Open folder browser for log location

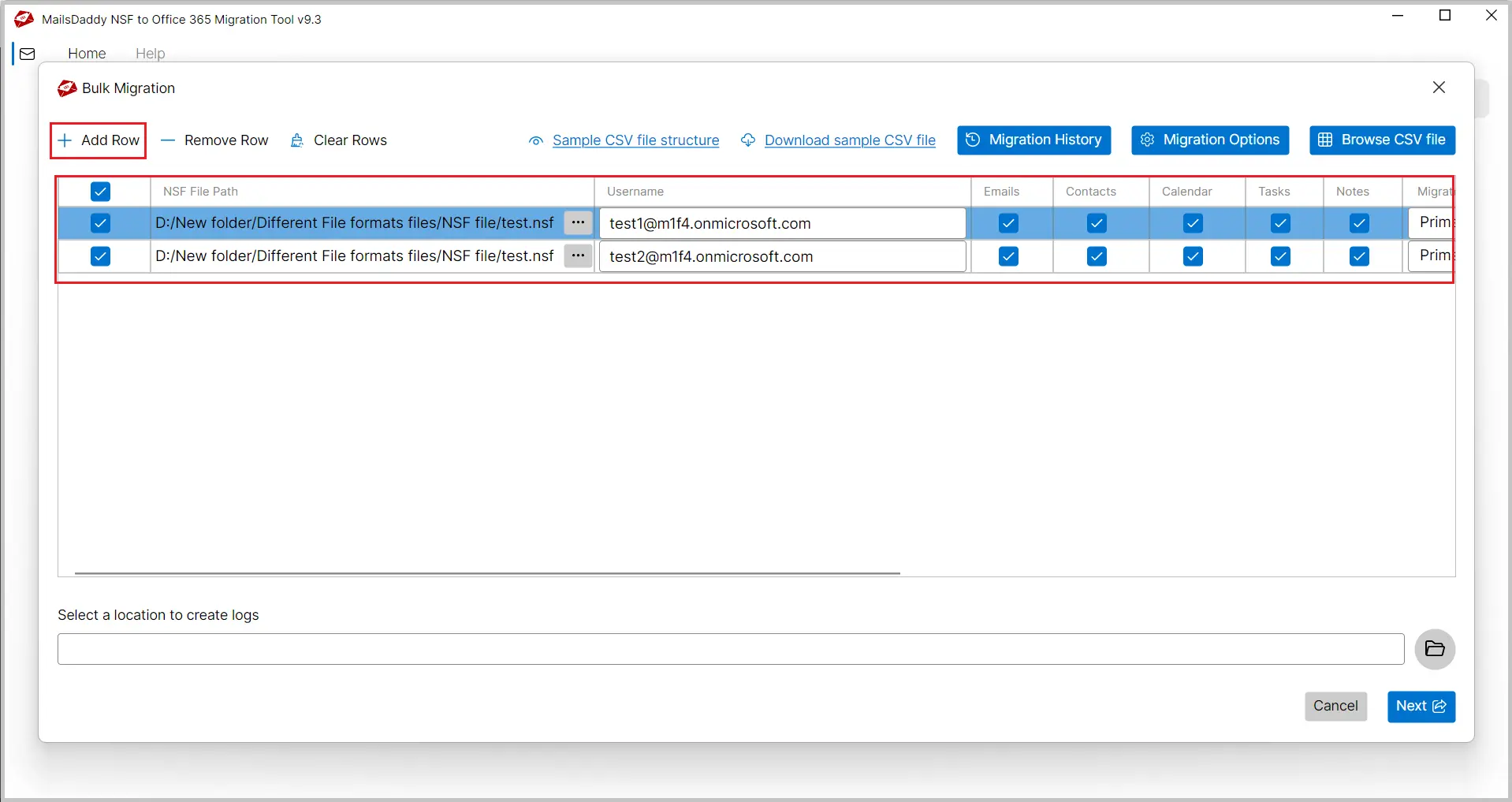pos(1434,649)
